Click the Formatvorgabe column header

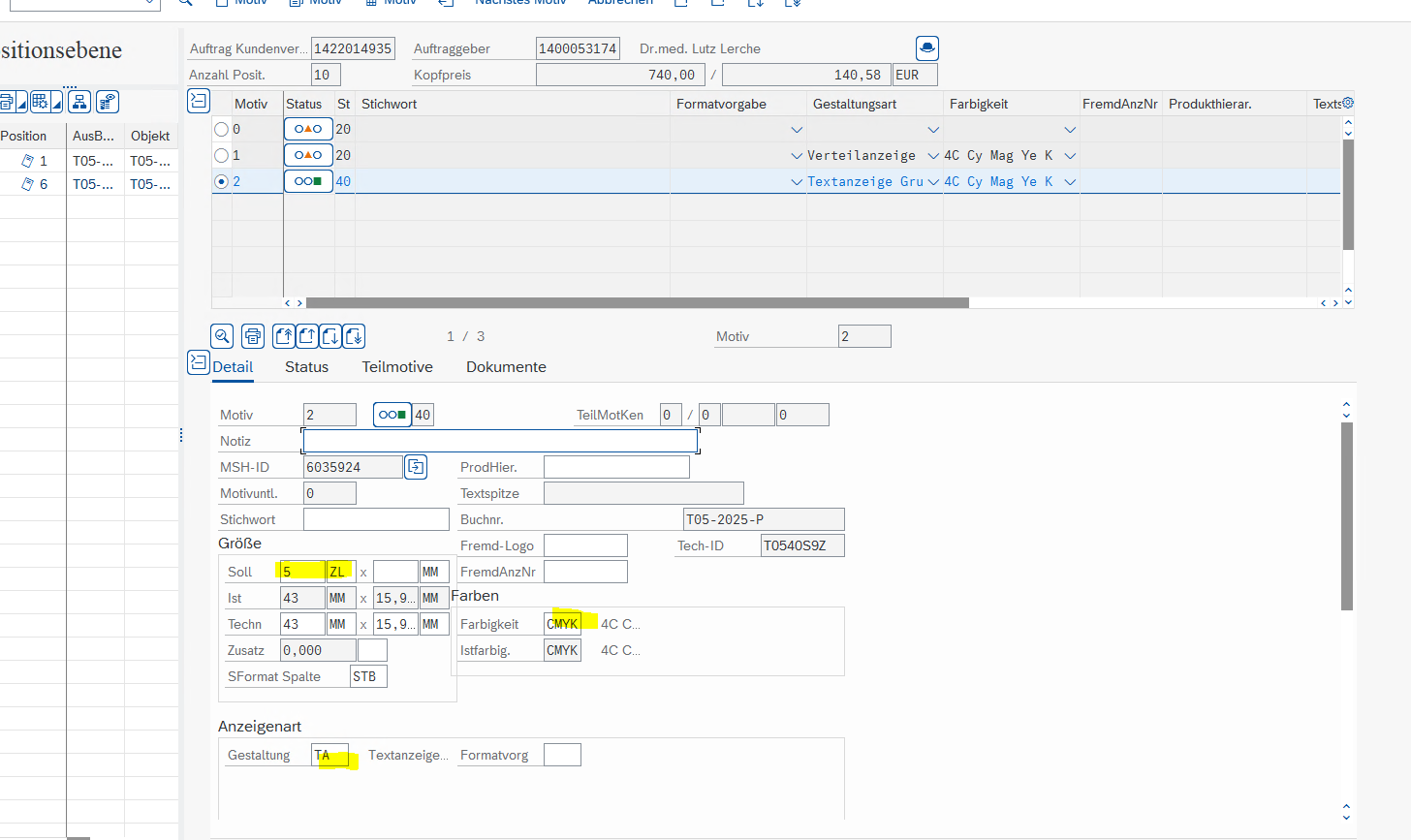click(x=739, y=104)
